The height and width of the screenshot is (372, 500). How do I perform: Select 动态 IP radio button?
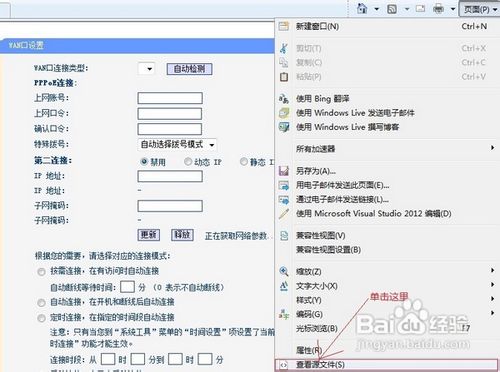point(188,162)
